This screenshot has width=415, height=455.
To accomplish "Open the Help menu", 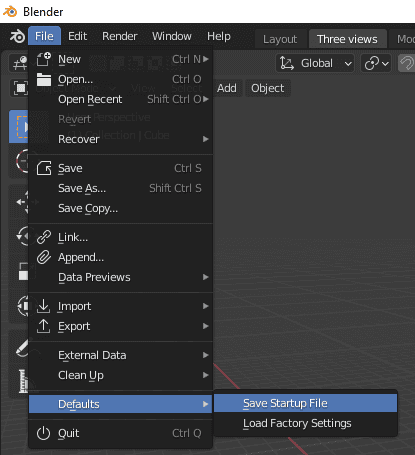I will click(219, 36).
